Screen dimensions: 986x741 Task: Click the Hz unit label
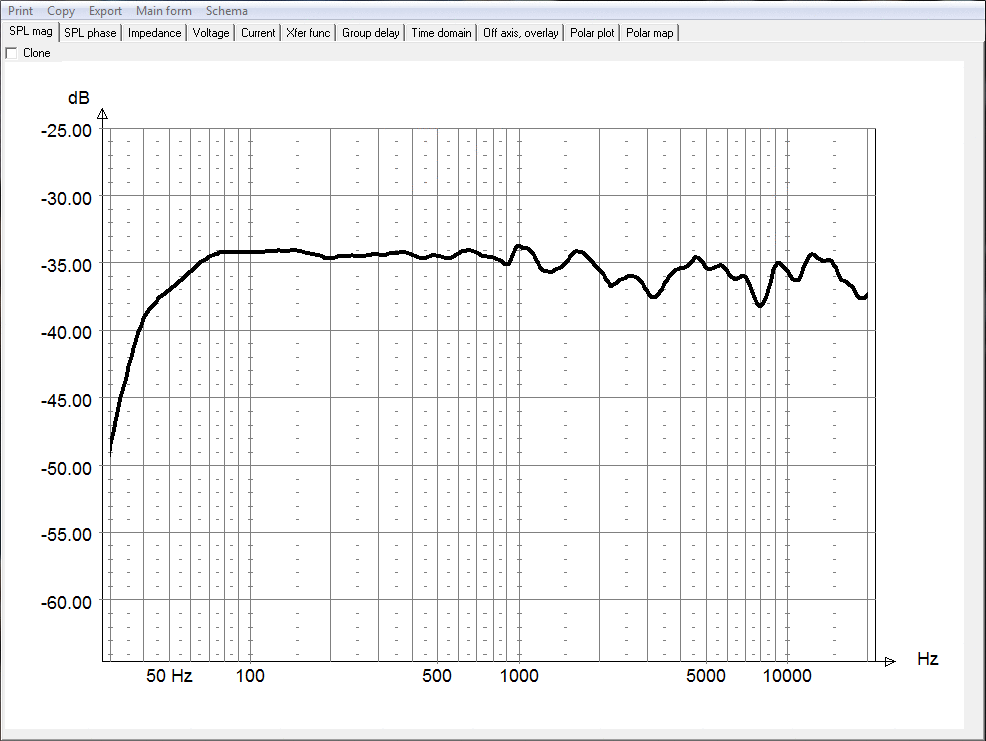coord(928,659)
